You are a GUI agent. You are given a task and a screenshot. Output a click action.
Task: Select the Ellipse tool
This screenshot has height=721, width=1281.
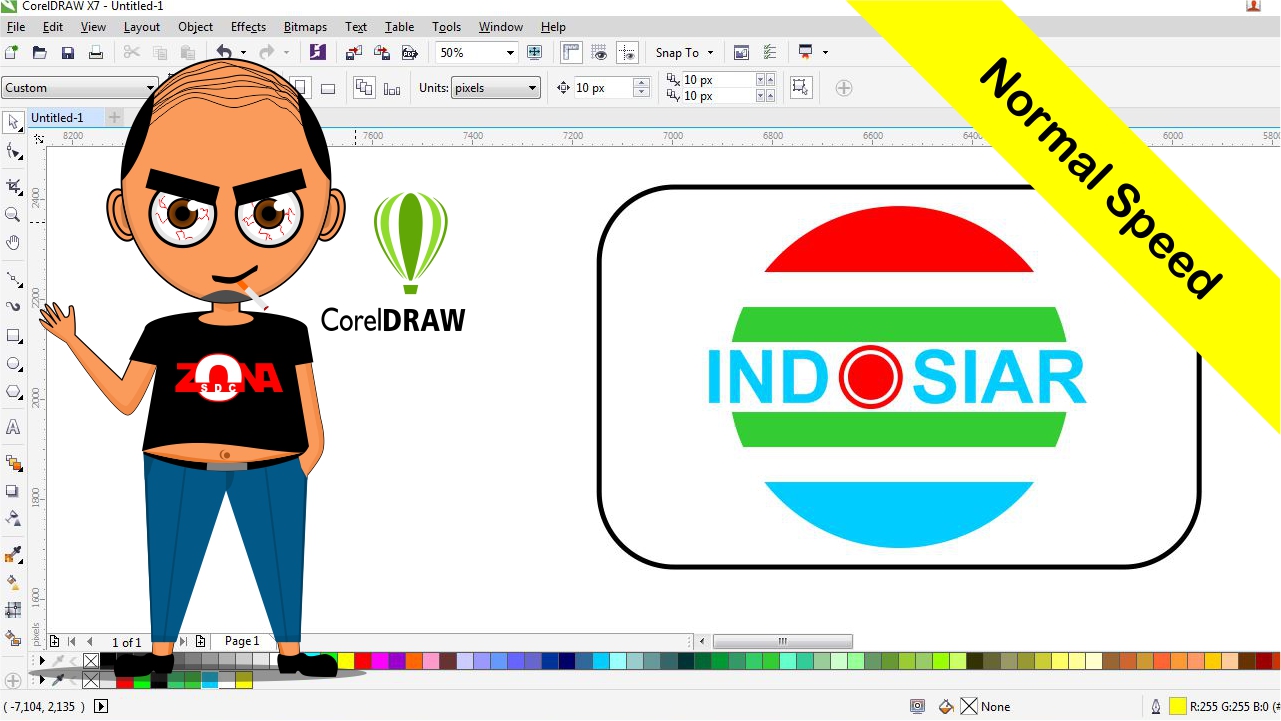[14, 364]
